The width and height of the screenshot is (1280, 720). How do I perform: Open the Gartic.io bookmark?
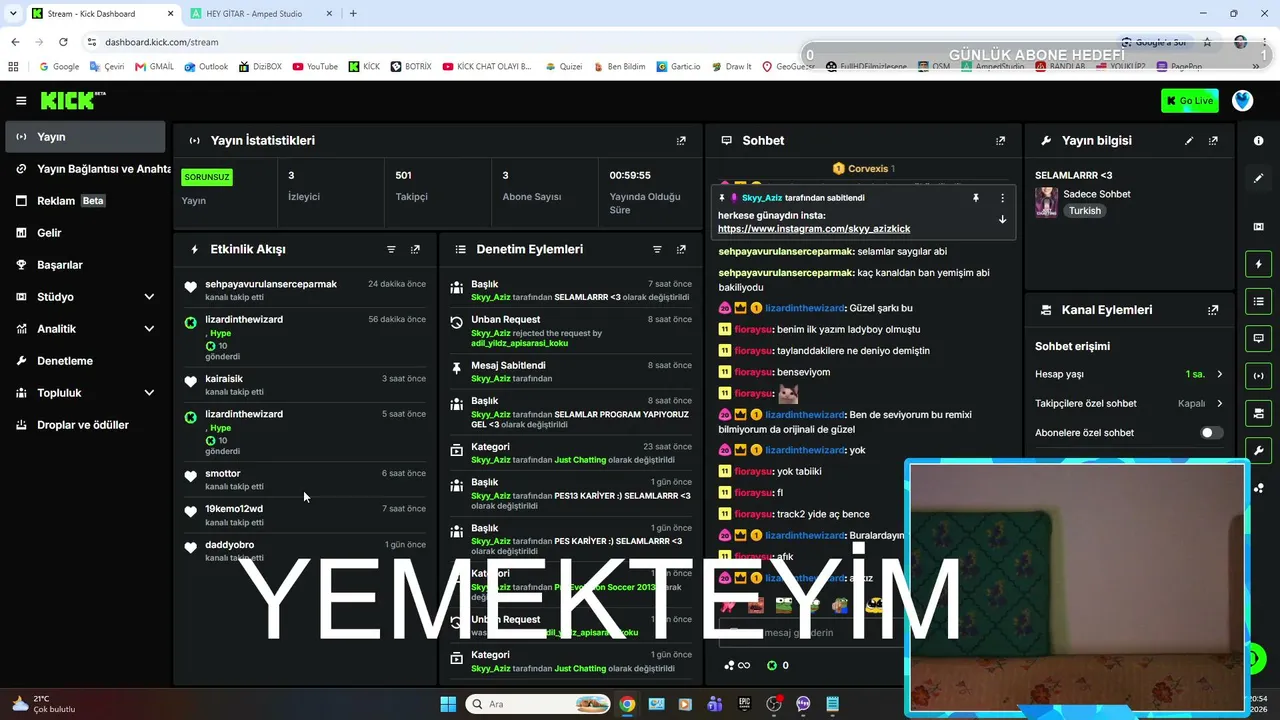(x=678, y=67)
